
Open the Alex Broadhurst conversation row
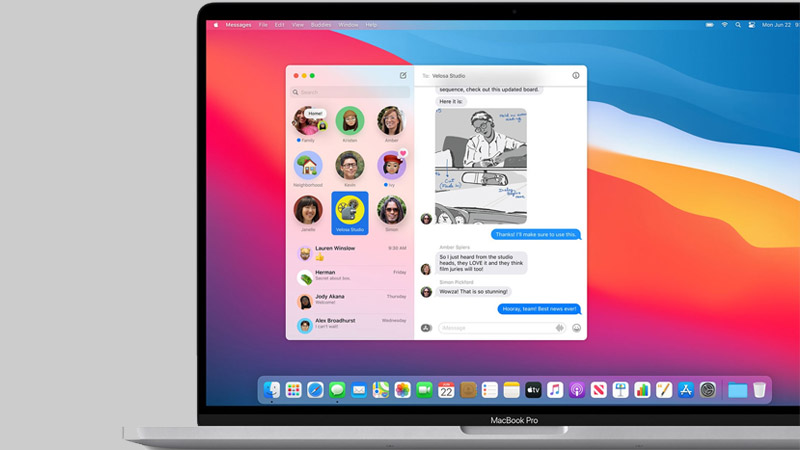[351, 324]
